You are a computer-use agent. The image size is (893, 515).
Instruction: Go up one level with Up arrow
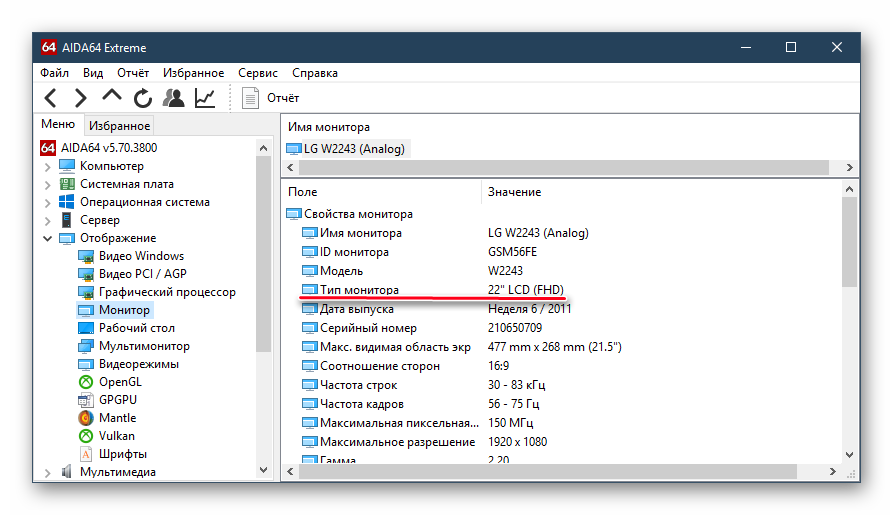tap(112, 97)
